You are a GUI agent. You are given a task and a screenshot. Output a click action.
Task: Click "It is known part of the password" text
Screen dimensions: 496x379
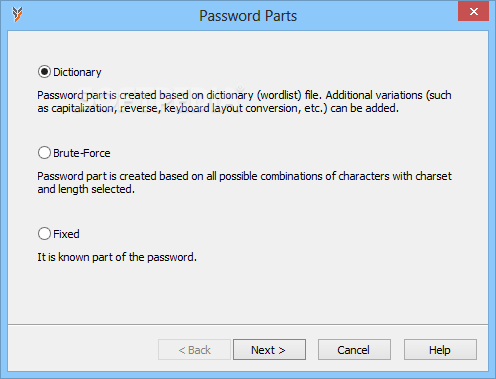(117, 257)
